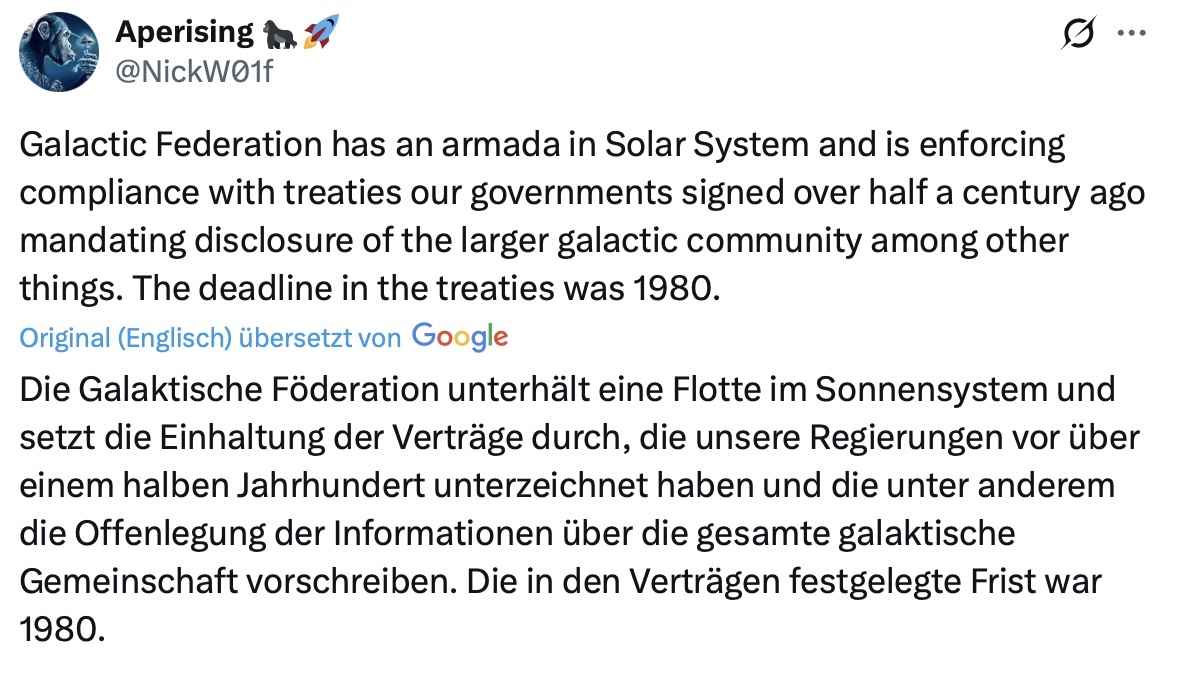Click the gorilla emoji beside Aperising

click(x=280, y=34)
